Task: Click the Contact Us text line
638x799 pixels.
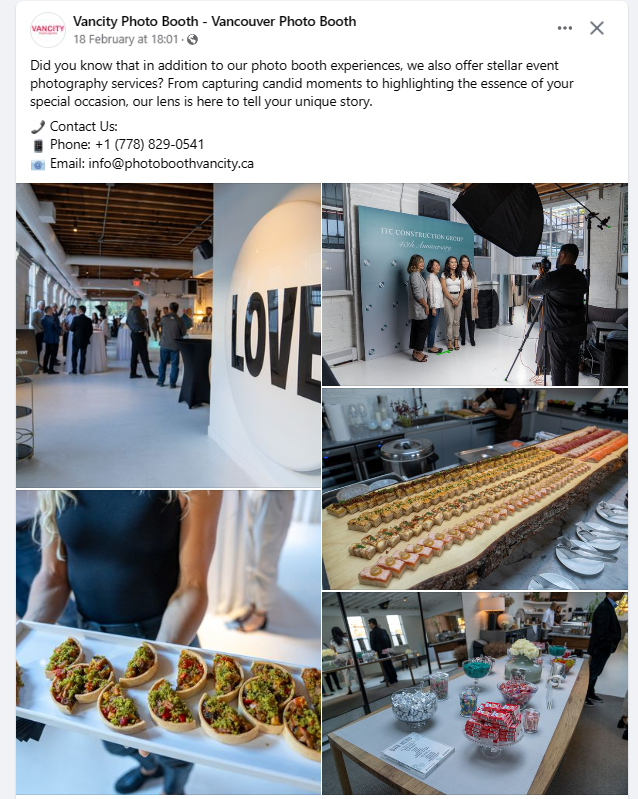Action: 84,126
